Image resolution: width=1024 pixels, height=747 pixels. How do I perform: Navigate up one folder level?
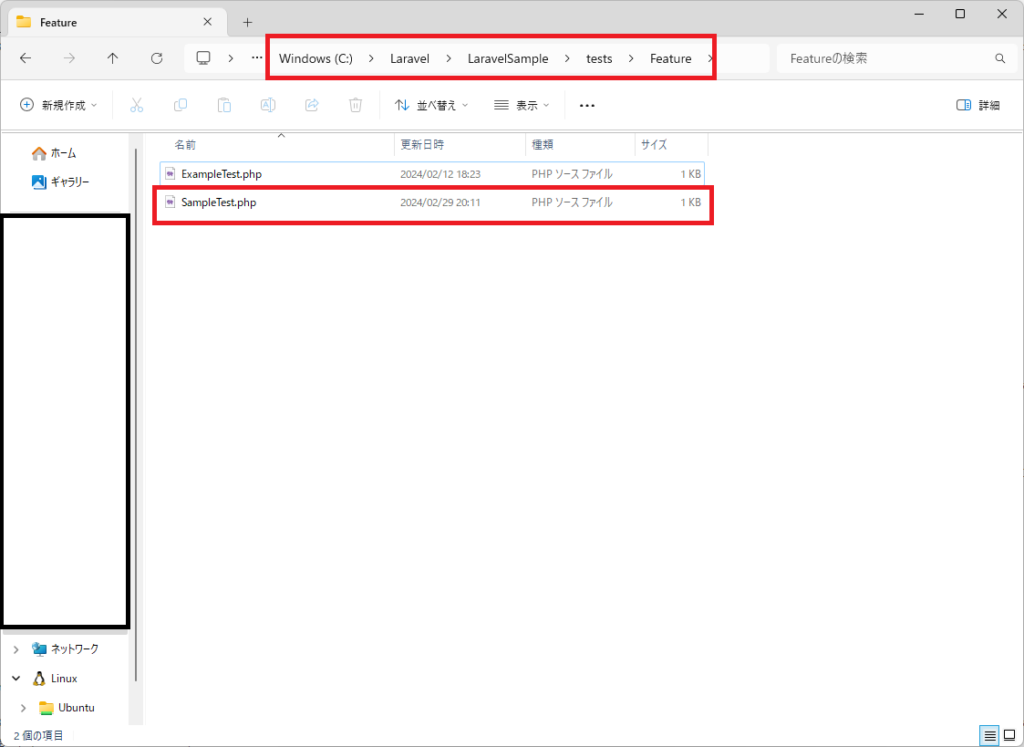pyautogui.click(x=112, y=58)
